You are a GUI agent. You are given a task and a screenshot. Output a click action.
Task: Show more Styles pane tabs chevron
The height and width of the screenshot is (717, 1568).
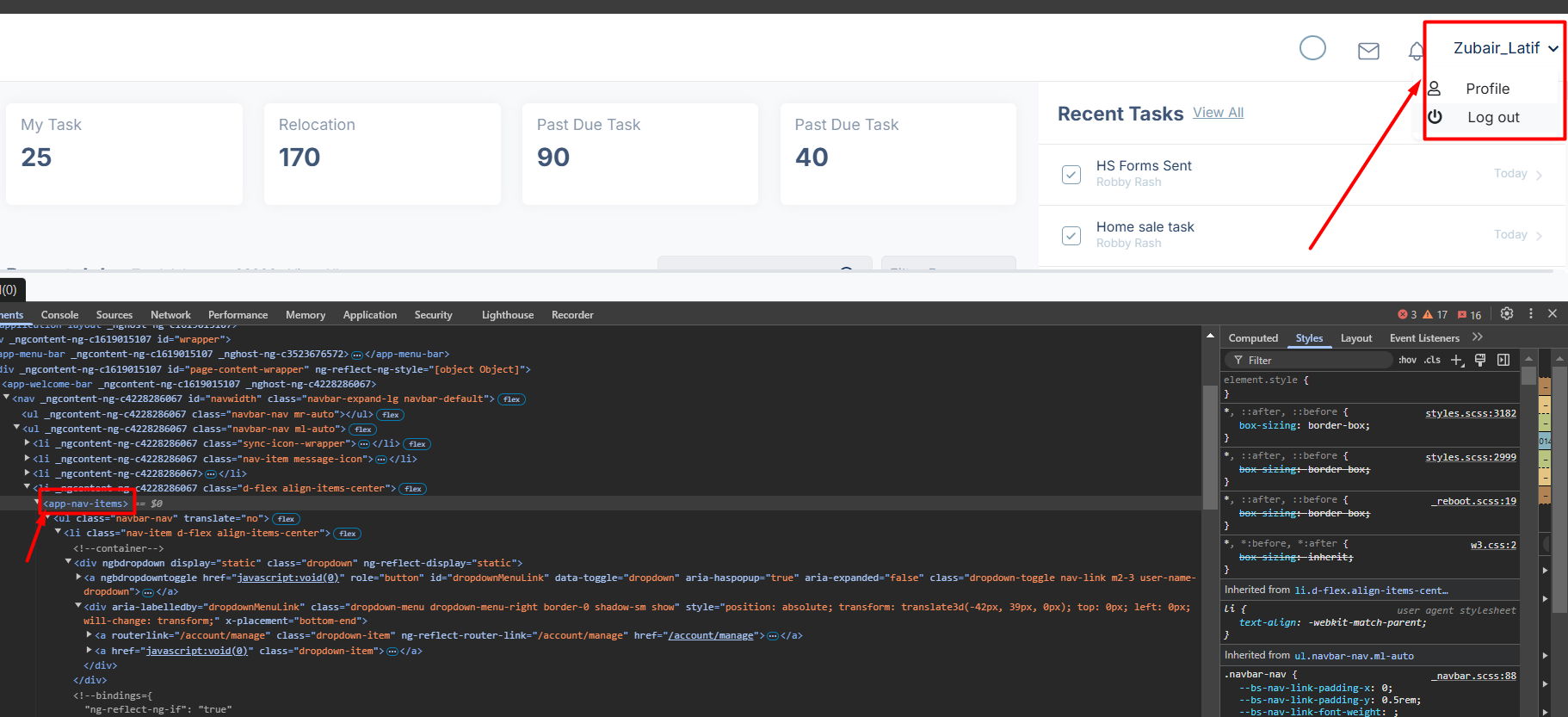(x=1478, y=337)
